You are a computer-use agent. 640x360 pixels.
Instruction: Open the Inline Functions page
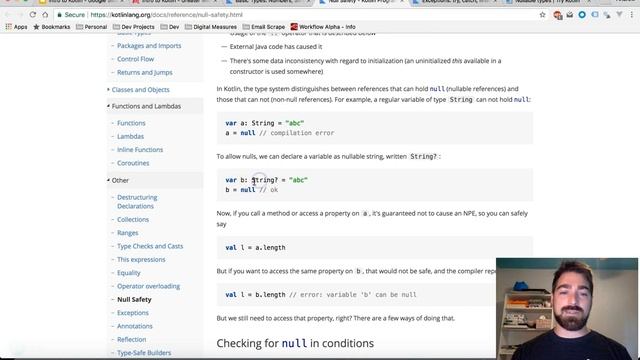tap(140, 150)
